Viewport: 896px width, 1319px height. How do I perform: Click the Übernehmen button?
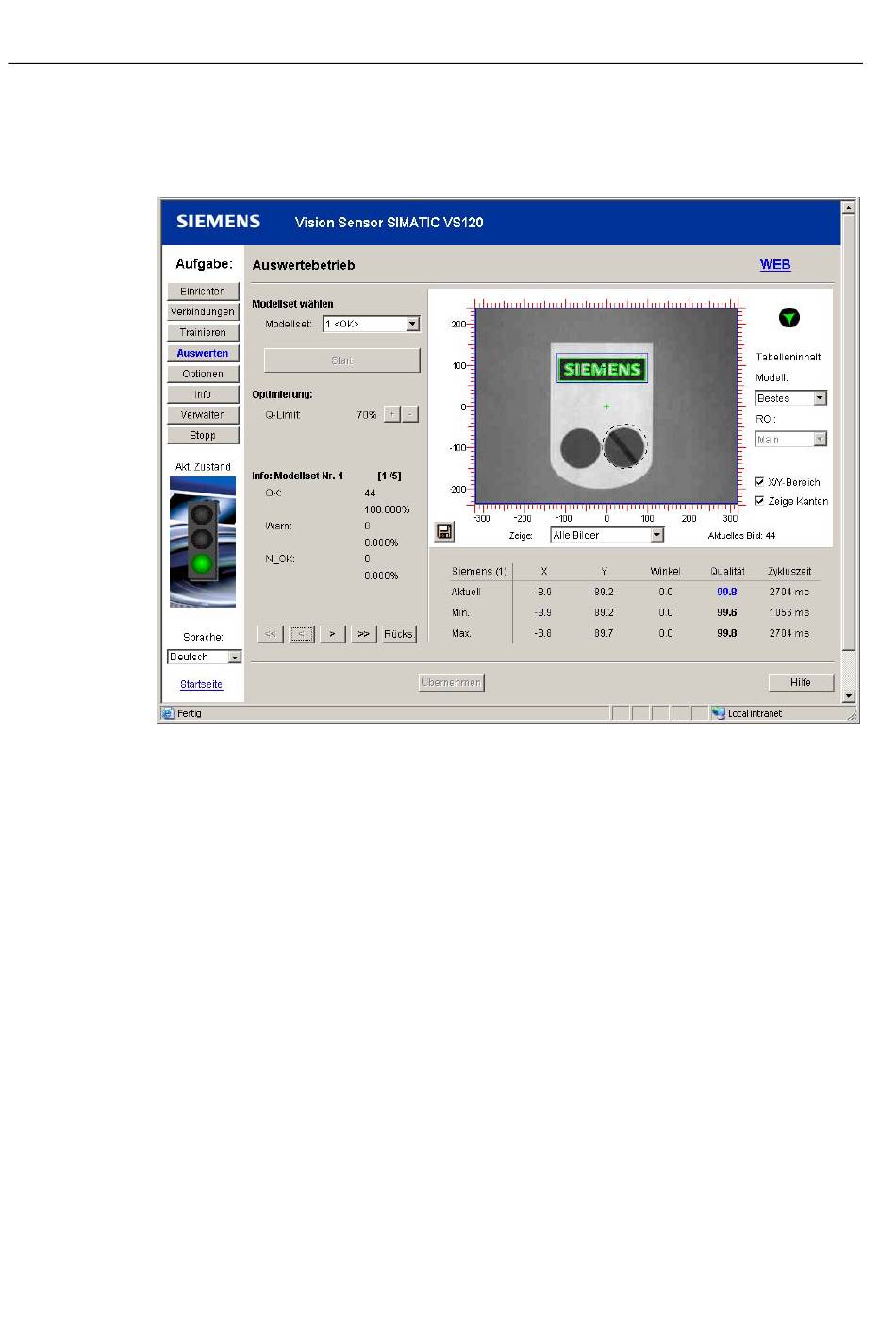click(452, 682)
